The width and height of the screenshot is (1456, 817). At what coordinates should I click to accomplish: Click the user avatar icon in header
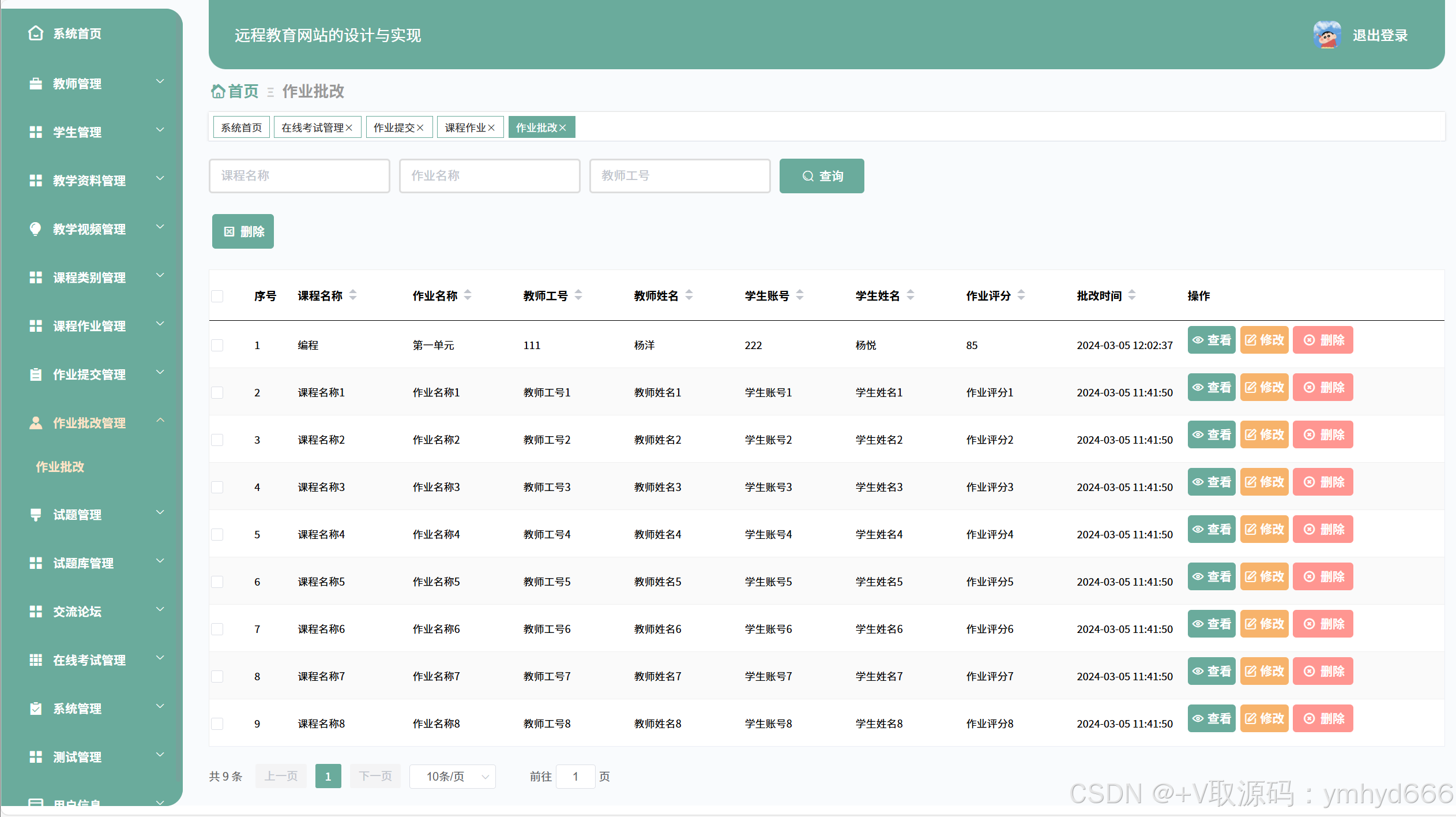click(1326, 35)
